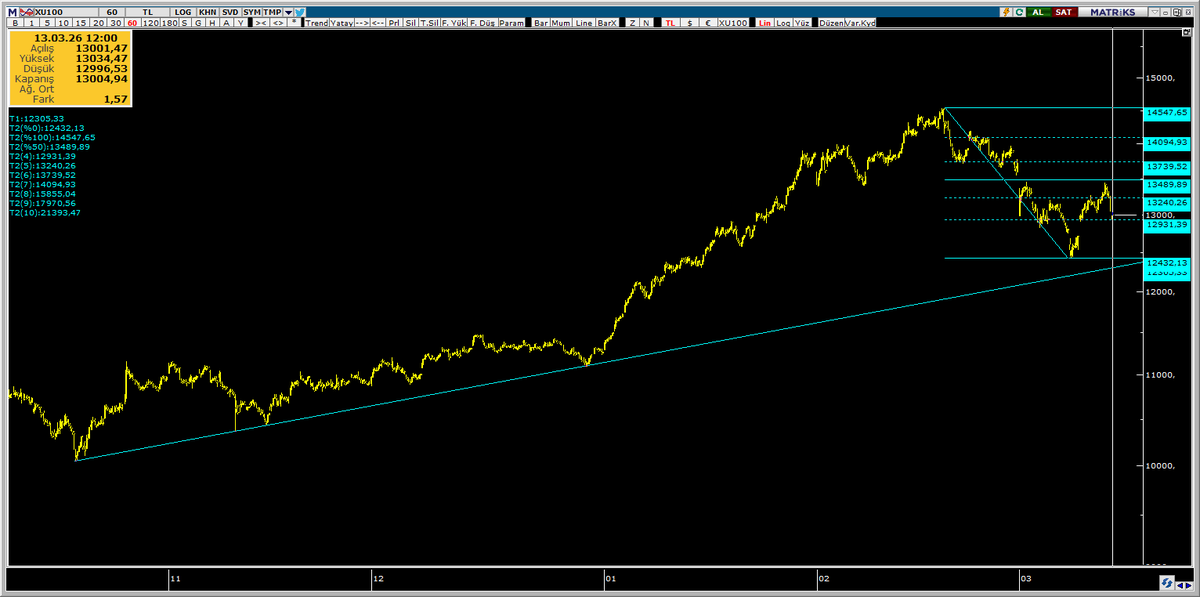The image size is (1200, 597).
Task: Click the lightning bolt icon
Action: pos(1008,11)
